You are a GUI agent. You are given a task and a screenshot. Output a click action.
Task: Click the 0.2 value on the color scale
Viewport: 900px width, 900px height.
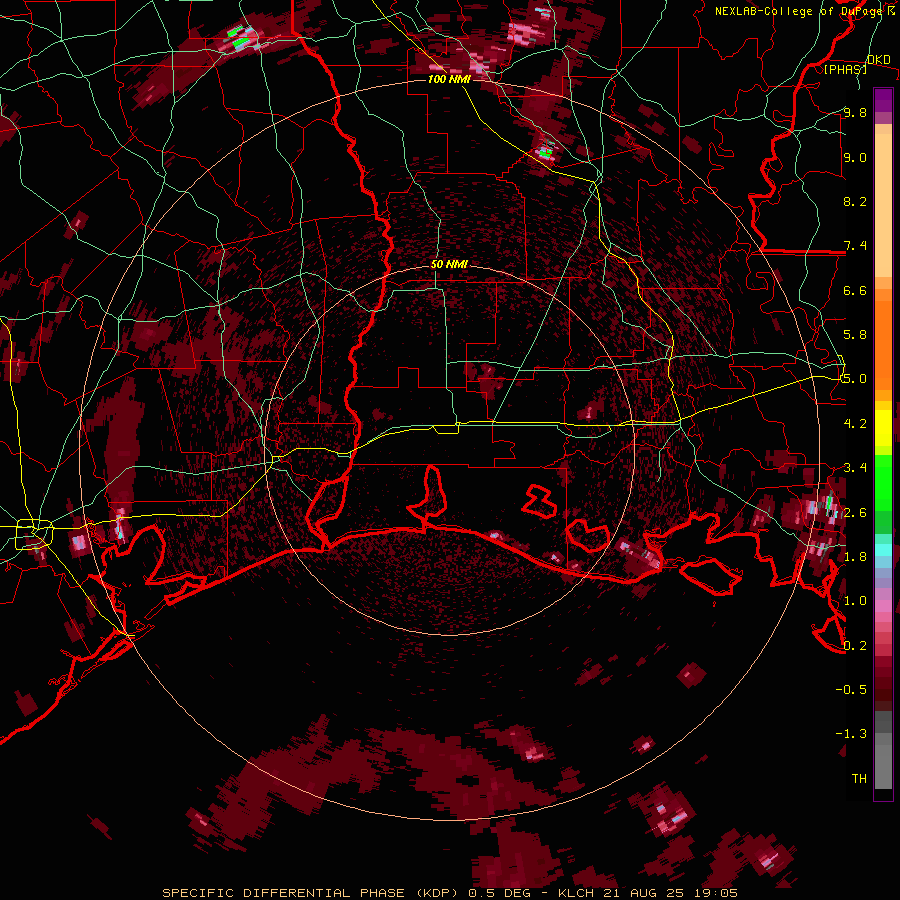tap(855, 646)
